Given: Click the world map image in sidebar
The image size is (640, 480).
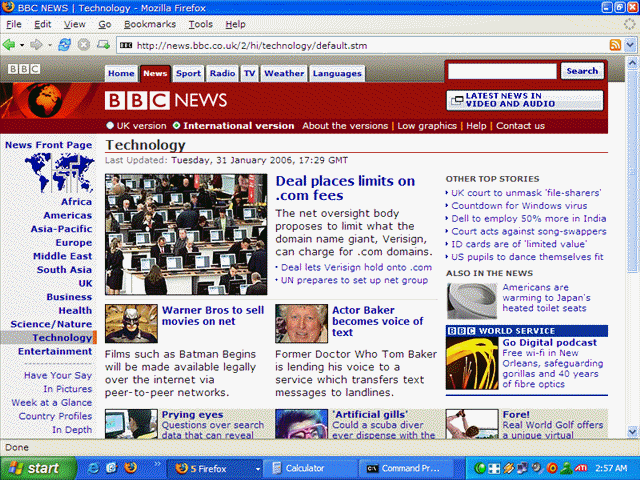Looking at the screenshot, I should point(60,172).
